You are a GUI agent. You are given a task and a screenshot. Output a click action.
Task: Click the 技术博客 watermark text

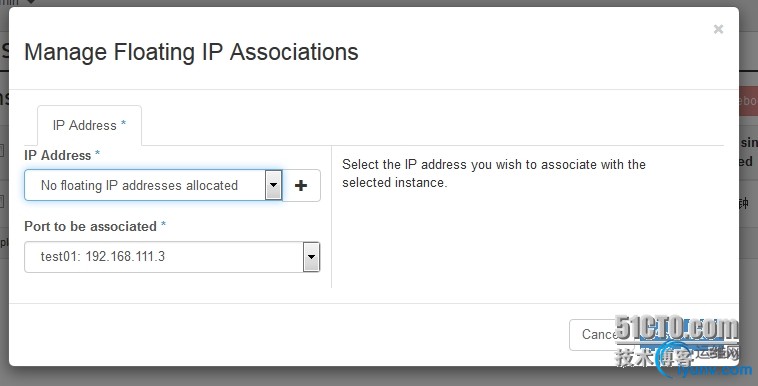(655, 357)
